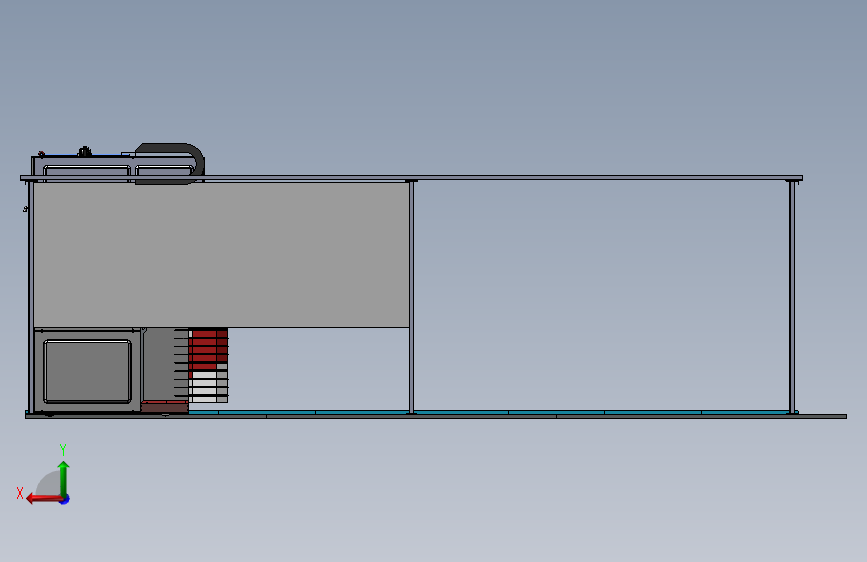Viewport: 867px width, 562px height.
Task: Select the long top horizontal roof beam
Action: [411, 178]
